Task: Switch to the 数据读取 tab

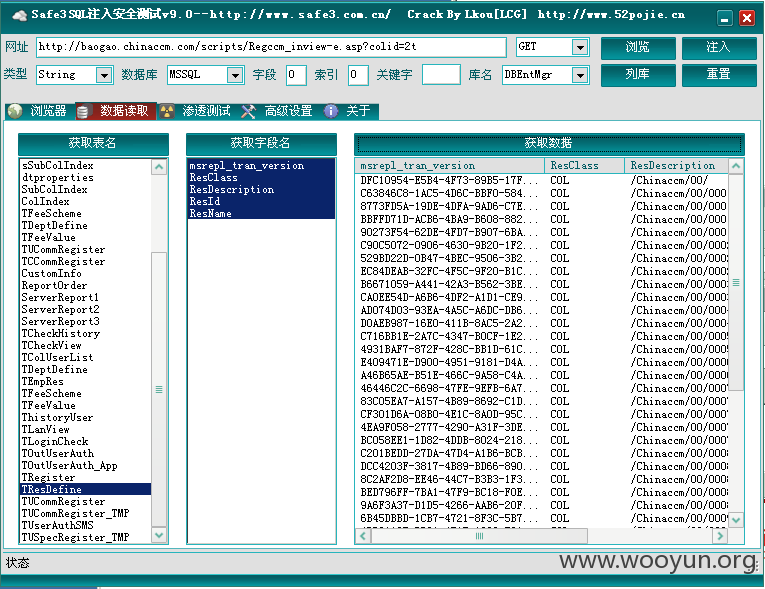Action: (x=116, y=111)
